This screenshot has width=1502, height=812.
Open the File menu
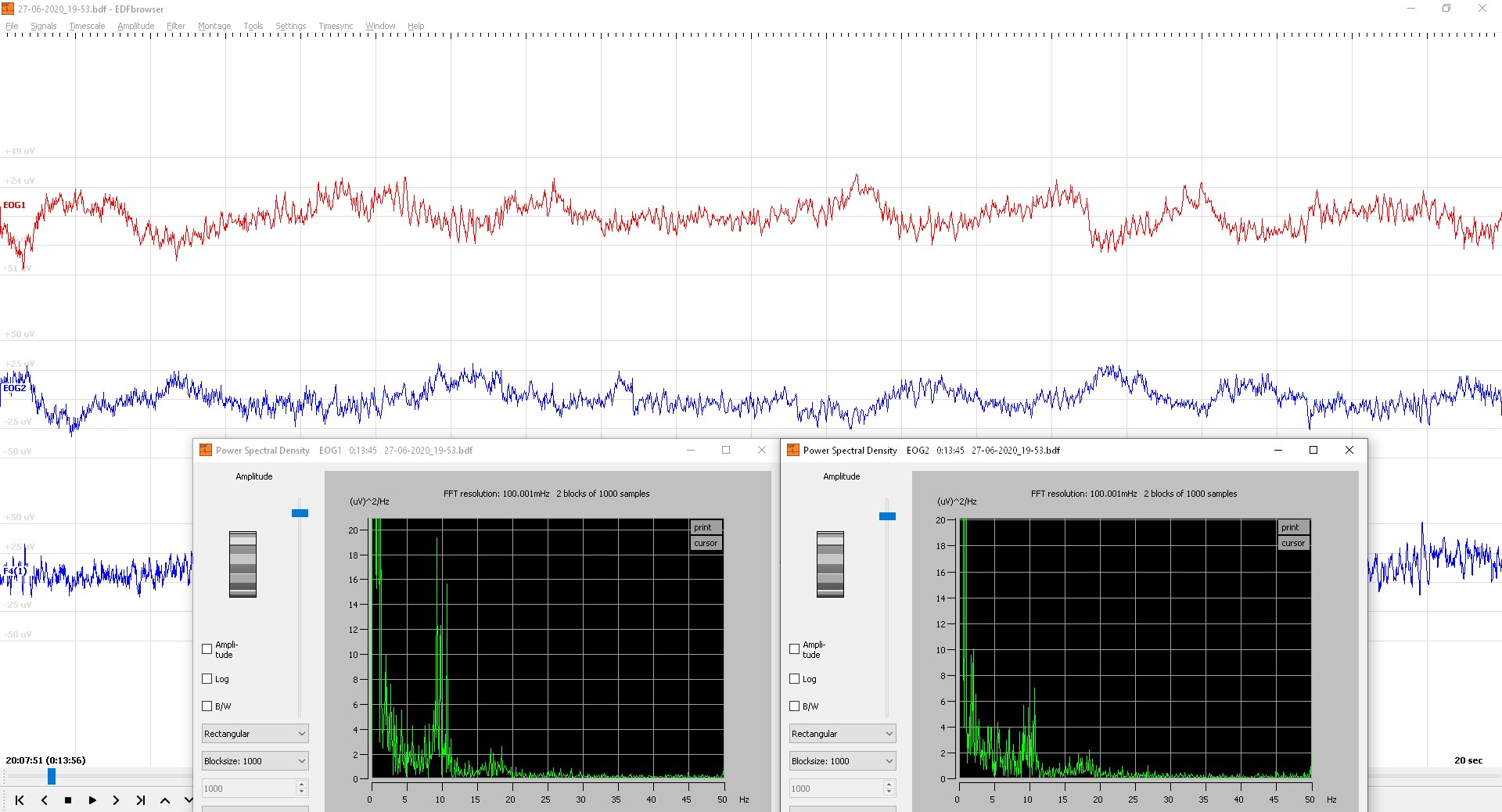pyautogui.click(x=12, y=26)
